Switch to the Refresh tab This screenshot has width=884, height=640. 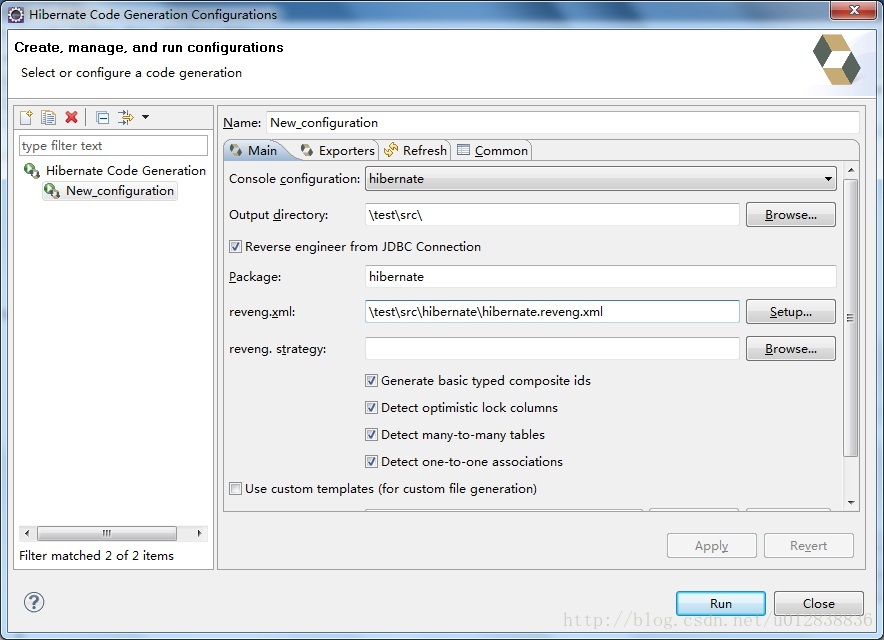point(415,151)
